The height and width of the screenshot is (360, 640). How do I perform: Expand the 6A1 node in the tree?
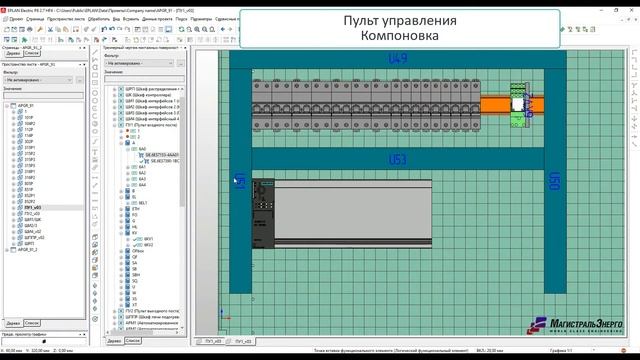tap(128, 167)
